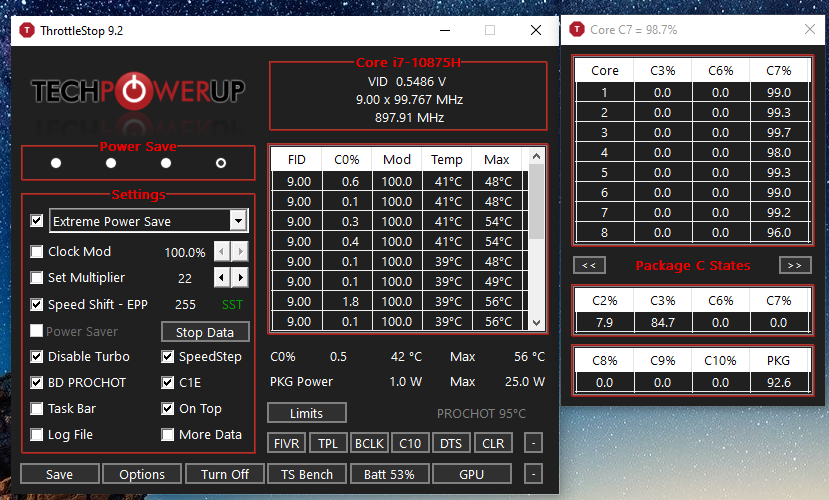
Task: Click the C0% column header in core table
Action: [346, 160]
